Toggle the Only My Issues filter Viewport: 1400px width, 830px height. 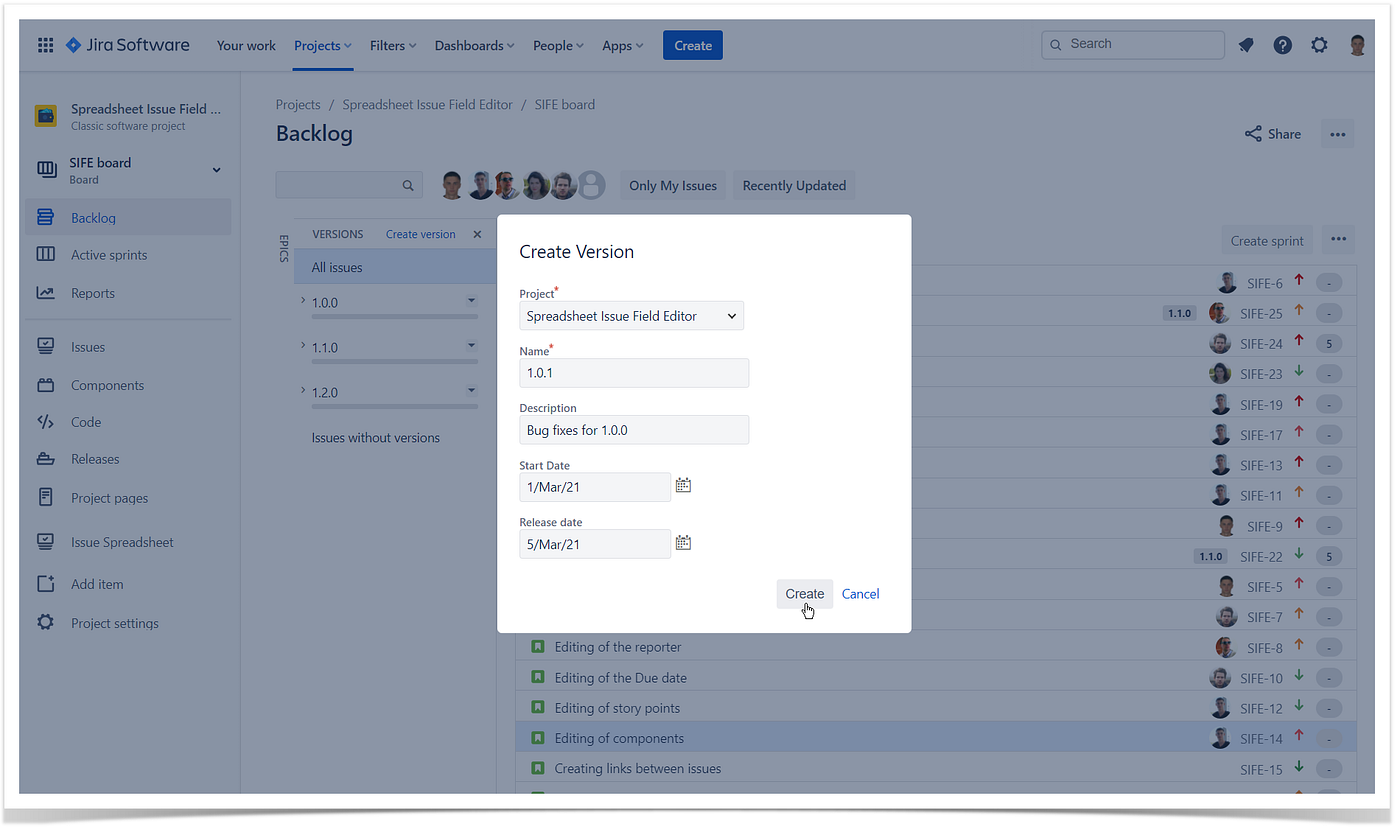(673, 185)
